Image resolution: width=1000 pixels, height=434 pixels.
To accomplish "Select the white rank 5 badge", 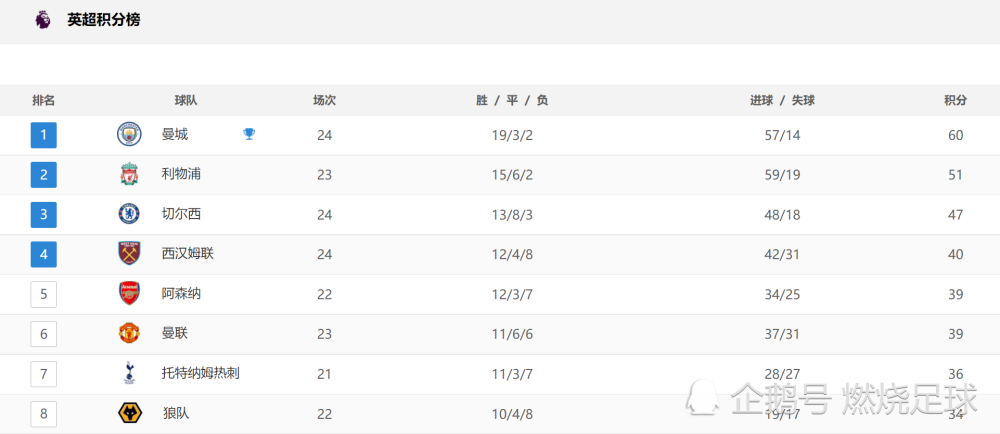I will point(43,294).
